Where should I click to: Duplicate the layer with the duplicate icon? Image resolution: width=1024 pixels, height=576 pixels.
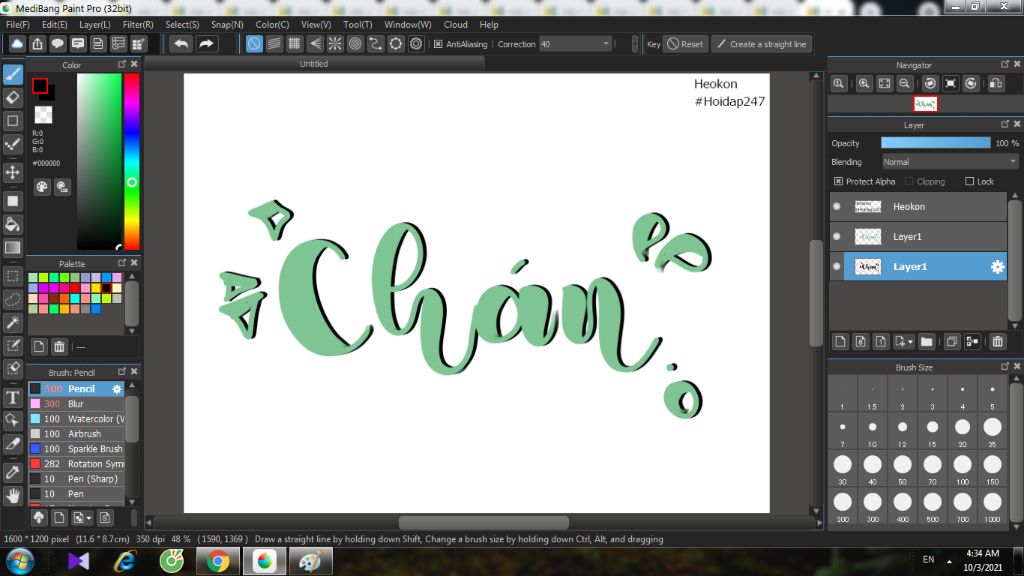[x=952, y=342]
